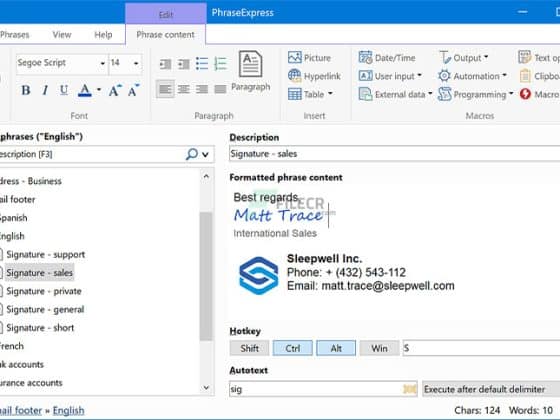Screen dimensions: 560x420
Task: Open the View ribbon tab
Action: [62, 35]
